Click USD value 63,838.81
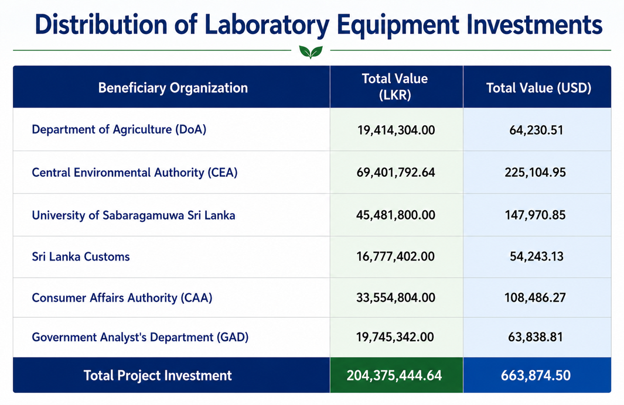This screenshot has height=405, width=624. tap(536, 337)
